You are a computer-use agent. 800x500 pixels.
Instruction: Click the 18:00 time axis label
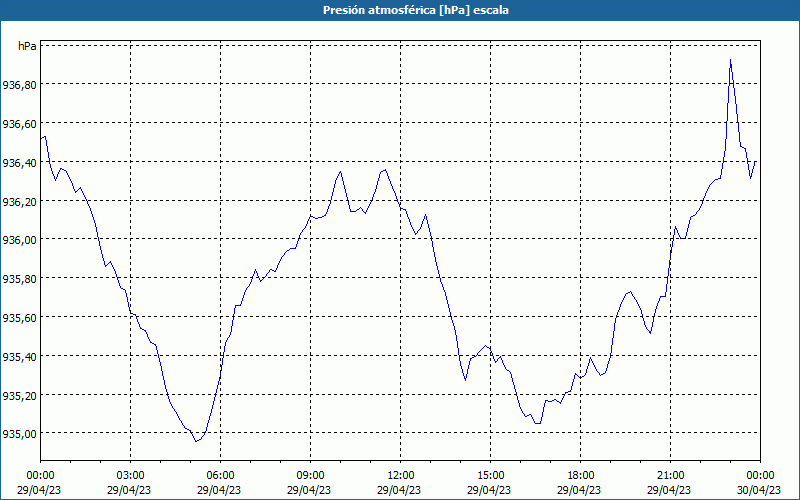[580, 476]
